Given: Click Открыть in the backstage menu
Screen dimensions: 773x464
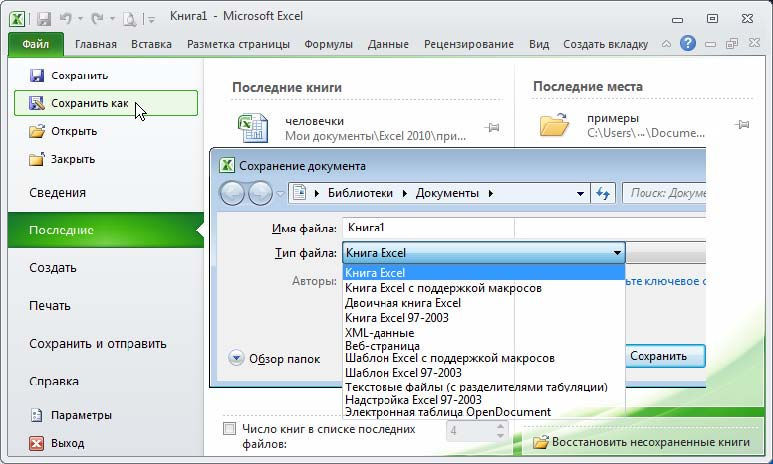Looking at the screenshot, I should (x=105, y=131).
